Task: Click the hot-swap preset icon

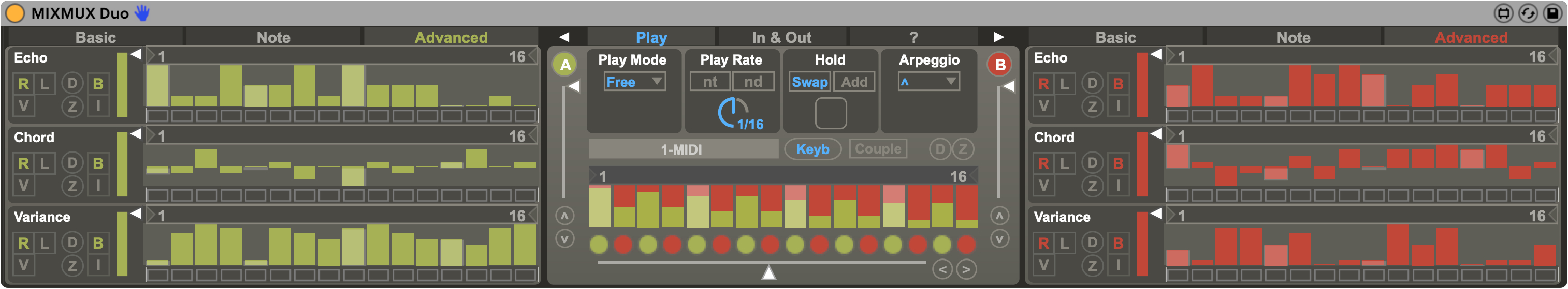Action: pos(1529,13)
